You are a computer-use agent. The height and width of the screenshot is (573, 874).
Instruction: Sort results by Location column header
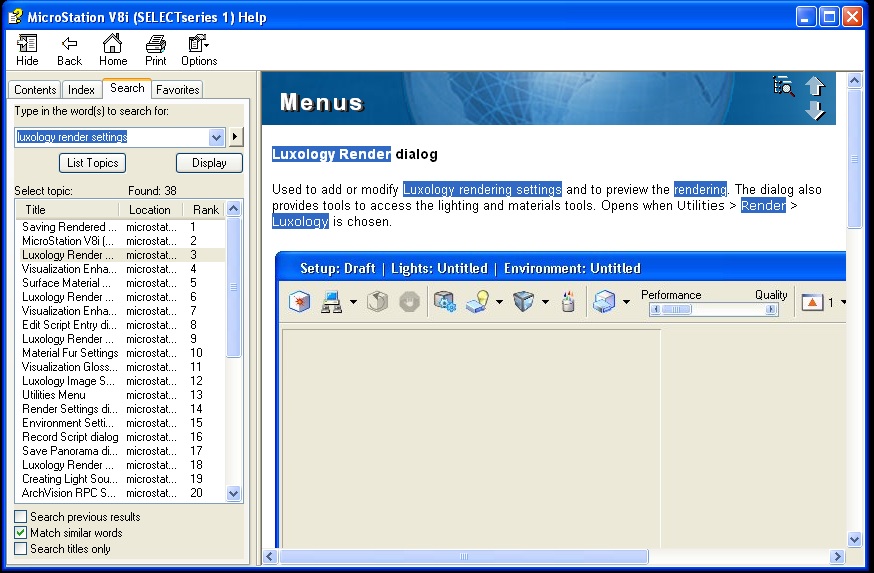click(150, 210)
